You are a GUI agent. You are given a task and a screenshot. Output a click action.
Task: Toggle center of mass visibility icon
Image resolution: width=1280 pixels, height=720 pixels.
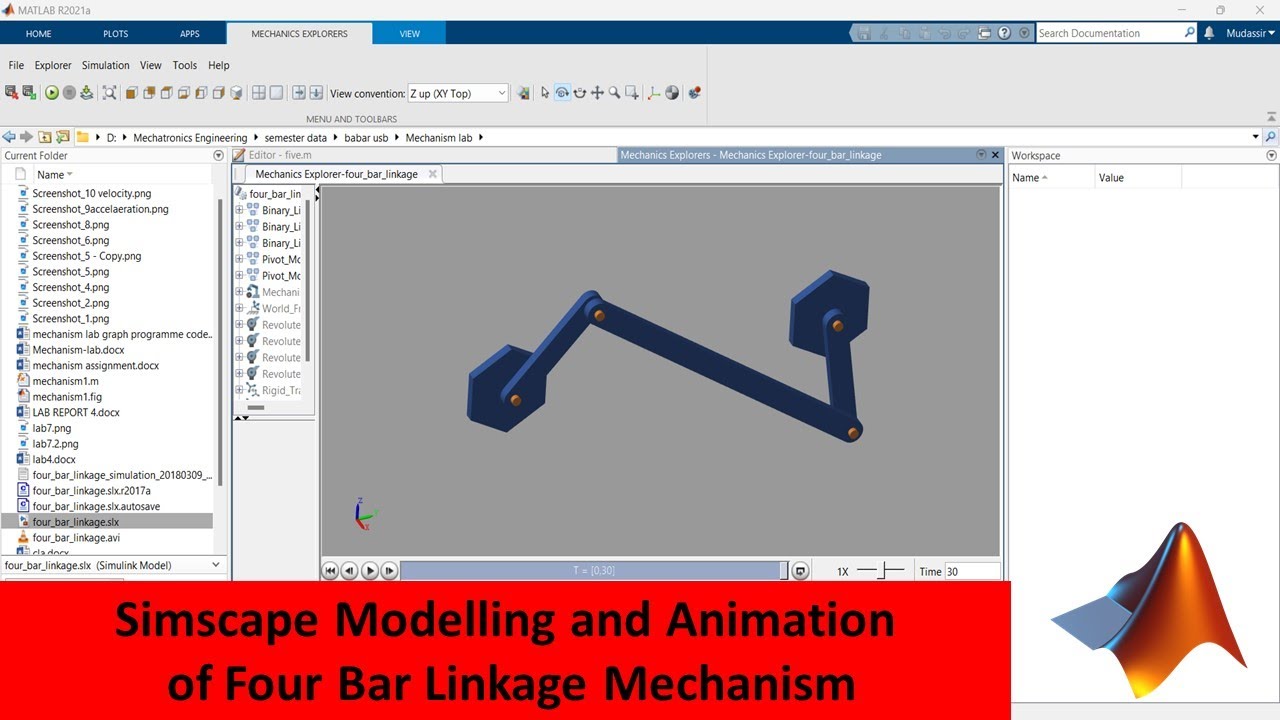tap(672, 93)
